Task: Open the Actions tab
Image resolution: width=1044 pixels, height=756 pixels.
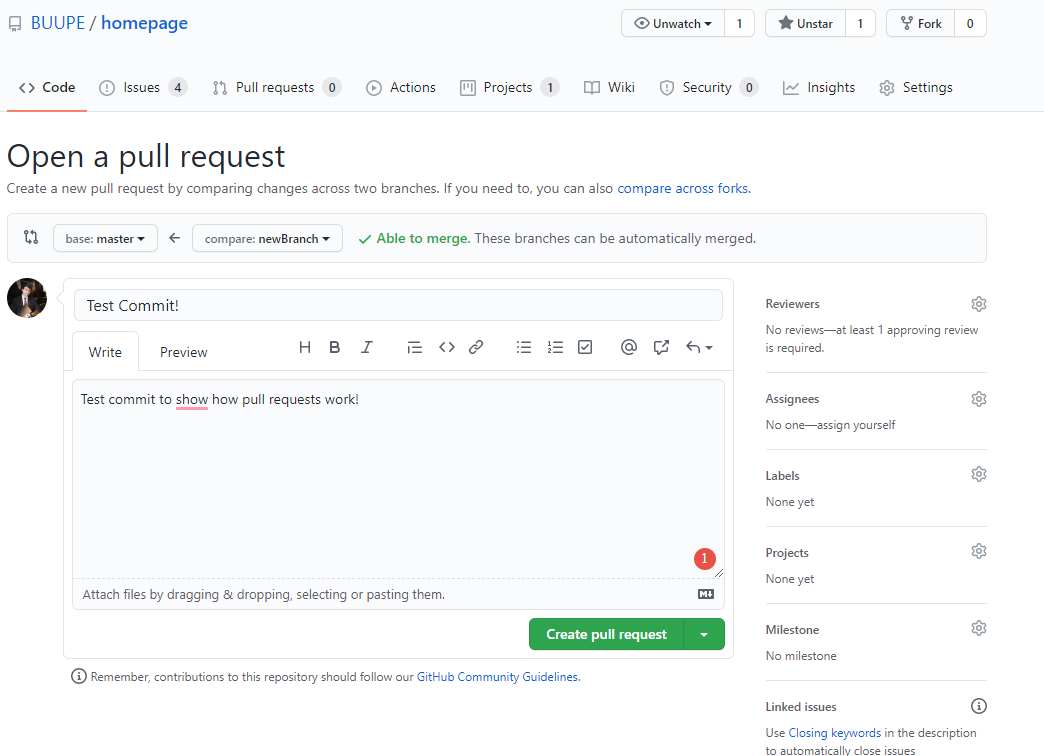Action: click(401, 87)
